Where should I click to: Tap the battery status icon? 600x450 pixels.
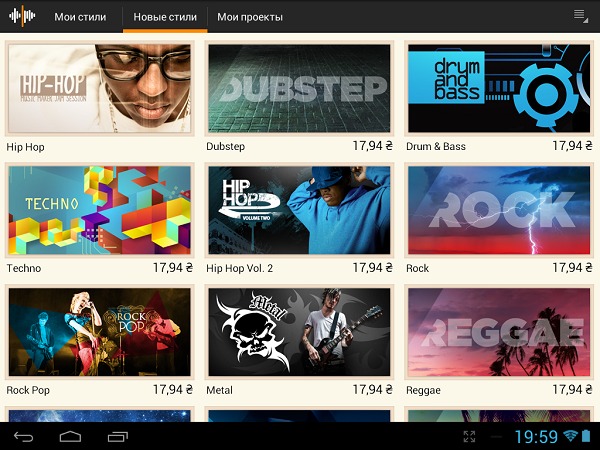click(x=586, y=436)
